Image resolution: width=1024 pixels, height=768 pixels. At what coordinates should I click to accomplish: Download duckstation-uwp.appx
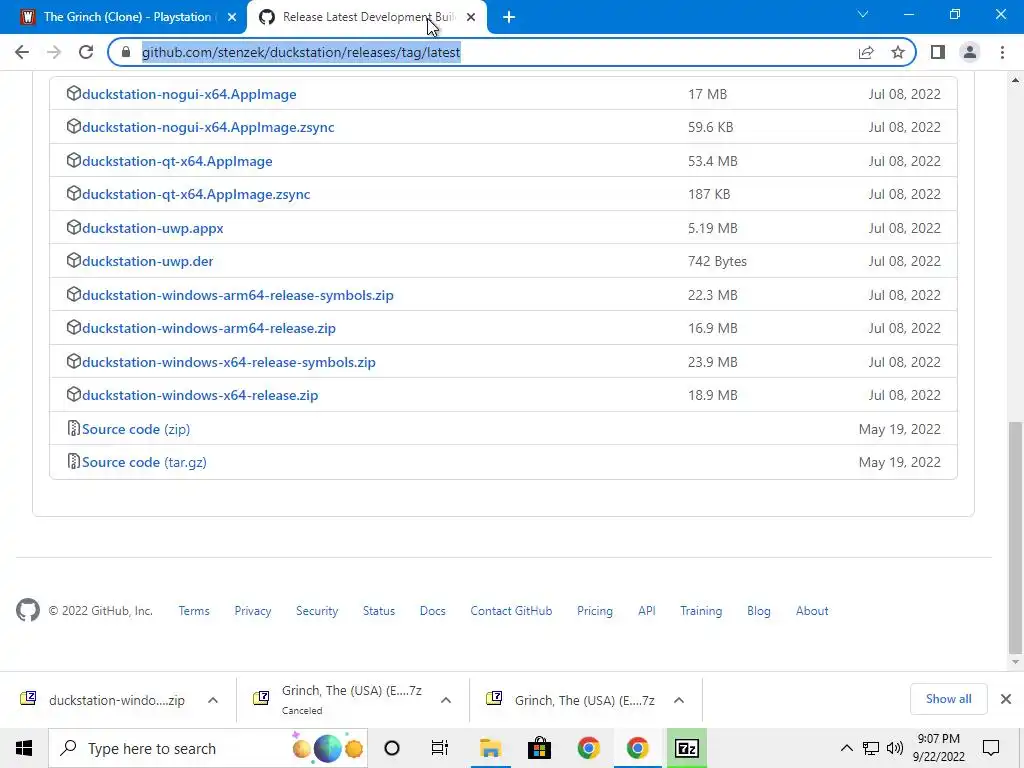[x=153, y=229]
